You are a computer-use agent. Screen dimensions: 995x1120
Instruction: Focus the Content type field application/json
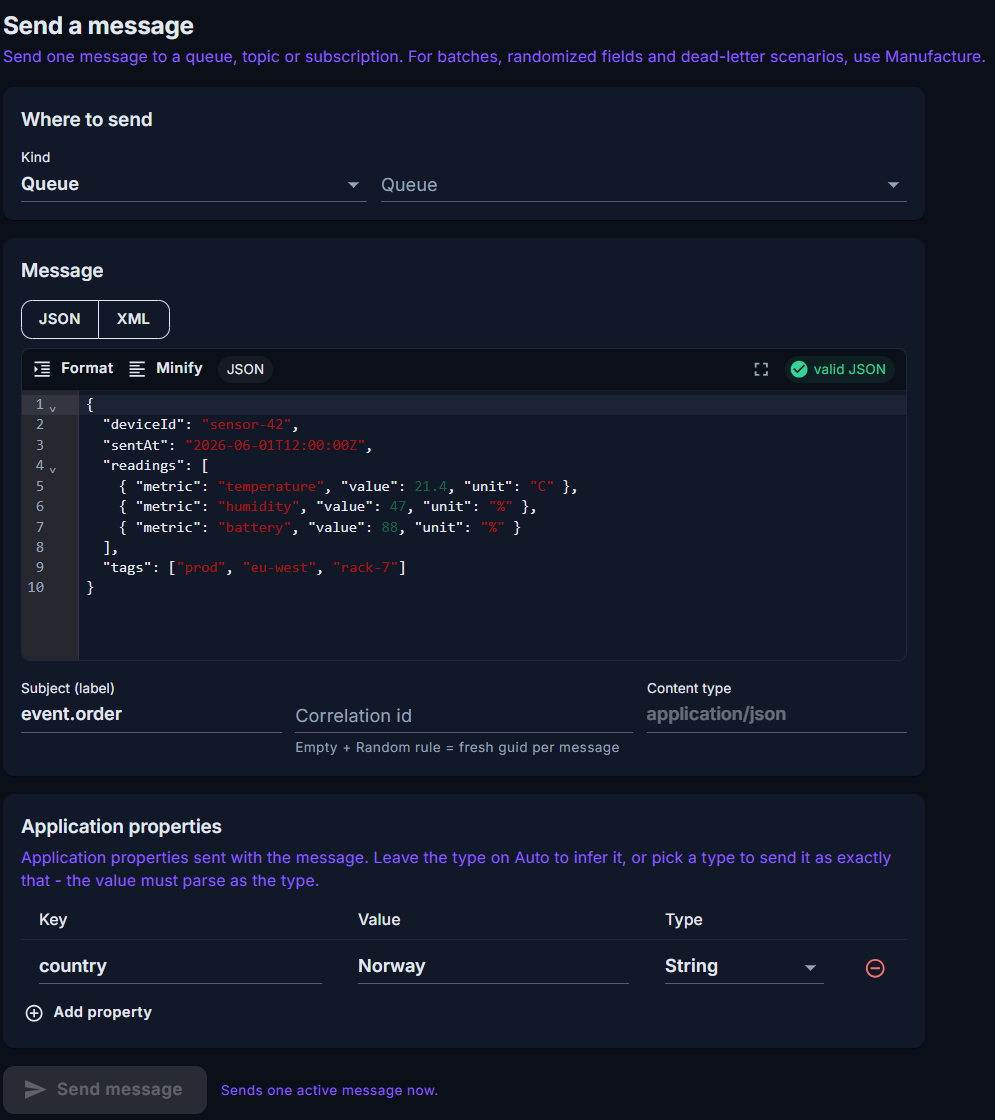point(776,714)
